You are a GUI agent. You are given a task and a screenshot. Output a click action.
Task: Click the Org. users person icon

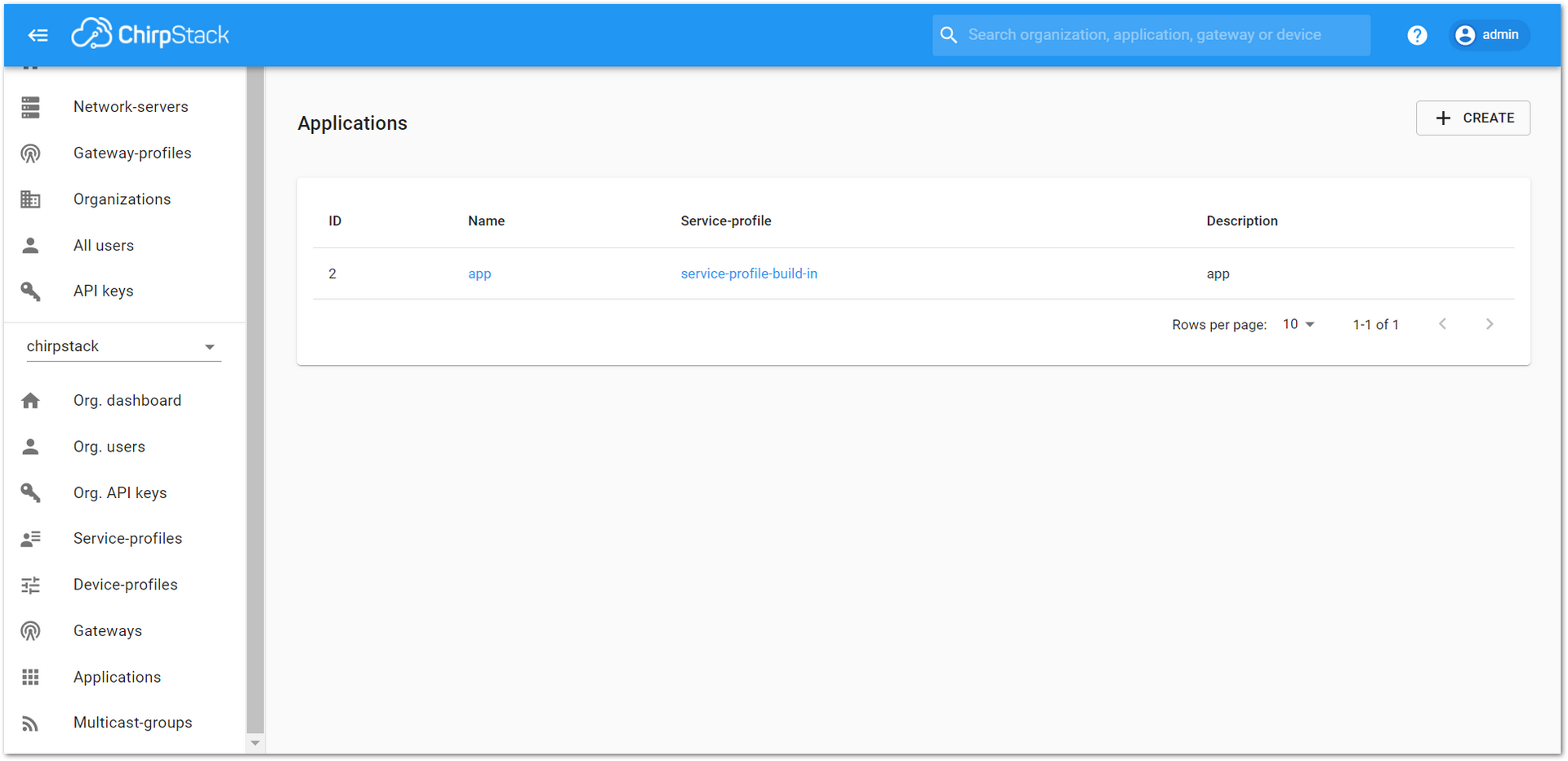(x=31, y=447)
